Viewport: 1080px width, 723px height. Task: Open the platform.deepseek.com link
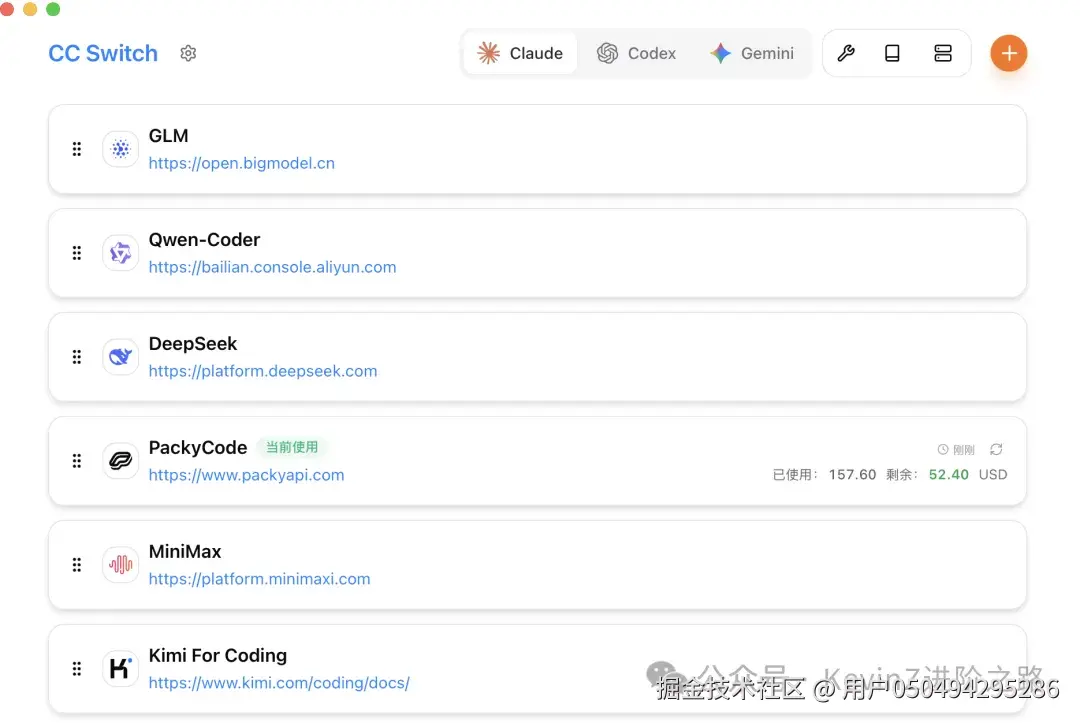click(x=263, y=371)
